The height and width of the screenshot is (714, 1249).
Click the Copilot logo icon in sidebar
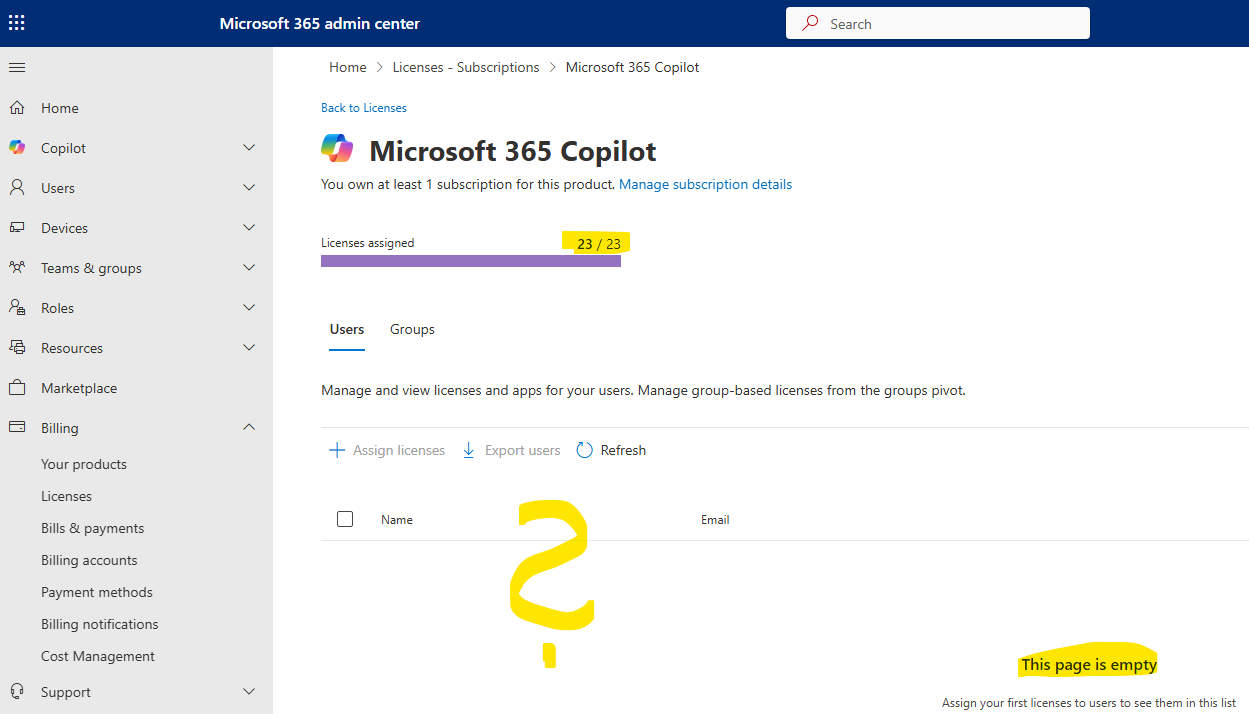pos(17,148)
